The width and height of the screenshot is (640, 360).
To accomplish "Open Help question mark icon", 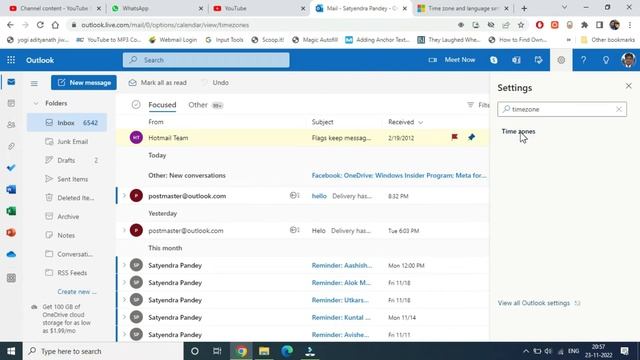I will (x=584, y=60).
